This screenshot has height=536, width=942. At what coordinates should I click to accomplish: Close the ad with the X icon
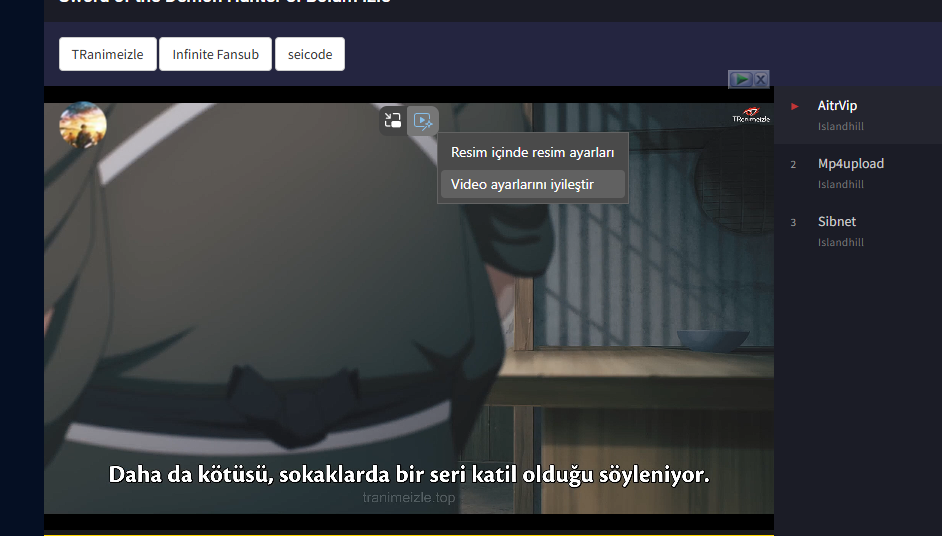pos(761,79)
